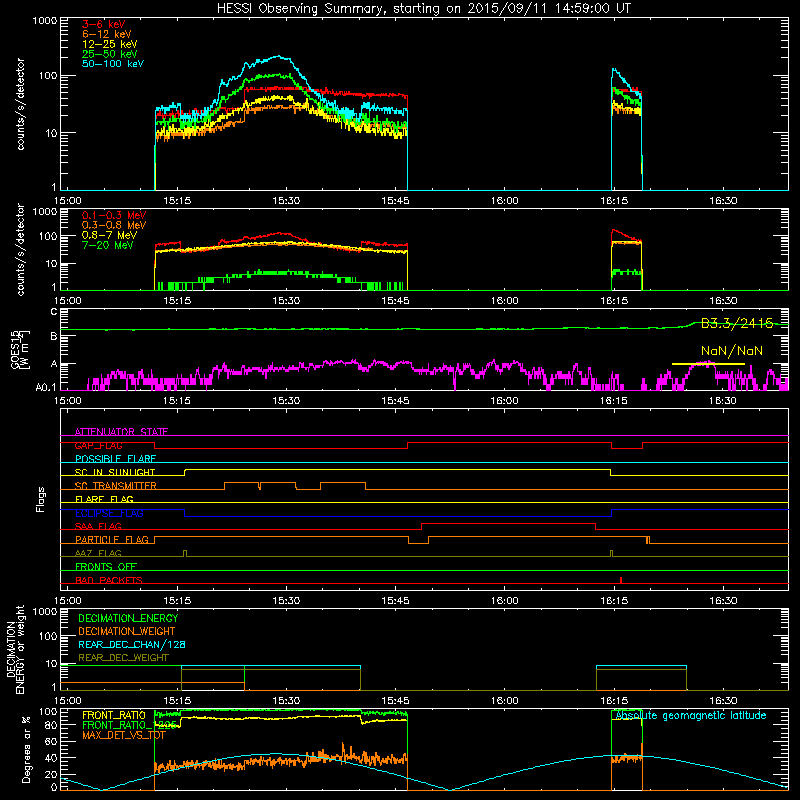Click the "0.3-0.8 MeV" legend label
This screenshot has width=800, height=800.
click(114, 225)
